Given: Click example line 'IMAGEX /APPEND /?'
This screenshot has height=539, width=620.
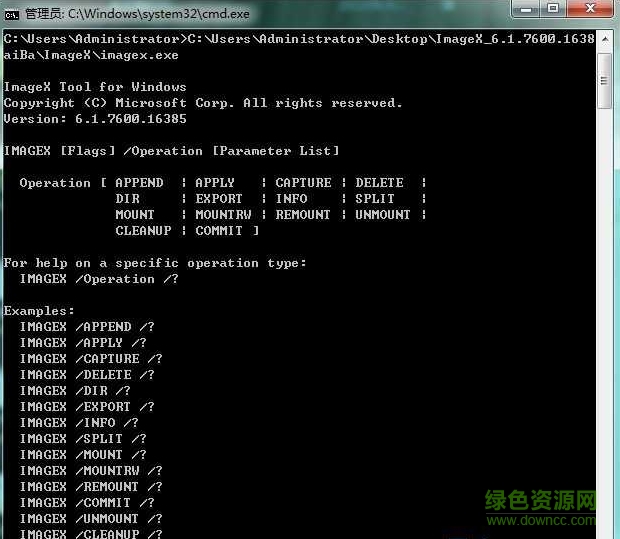Looking at the screenshot, I should 87,327.
